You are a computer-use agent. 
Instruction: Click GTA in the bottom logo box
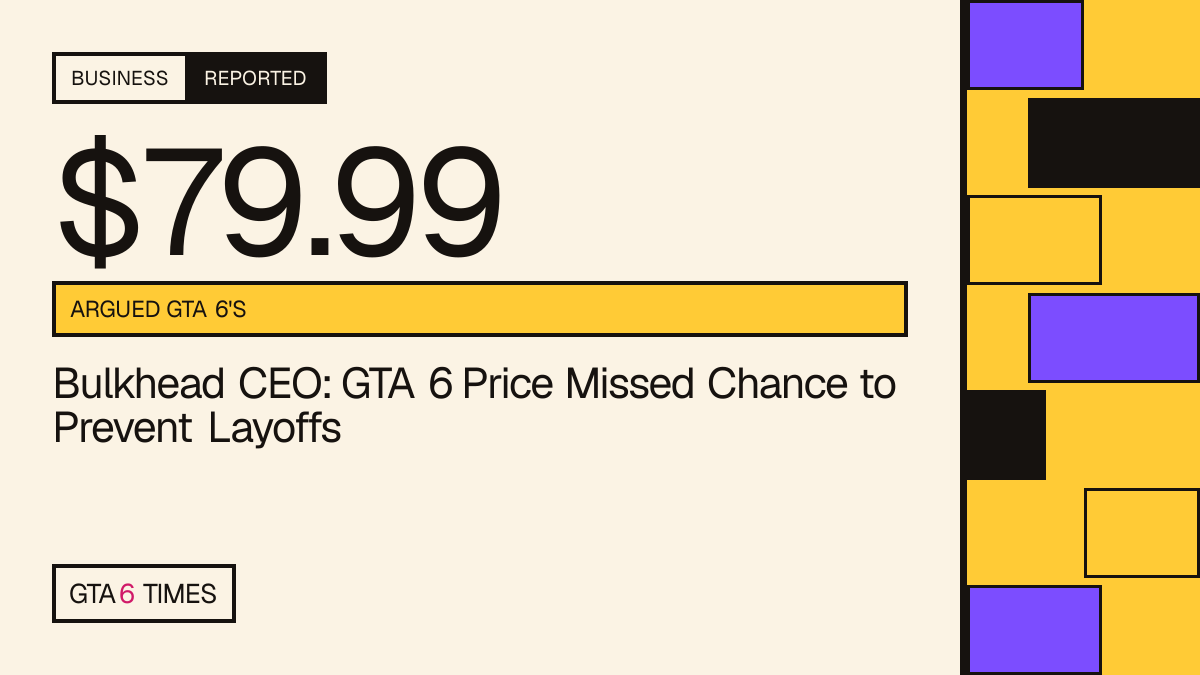[x=92, y=594]
